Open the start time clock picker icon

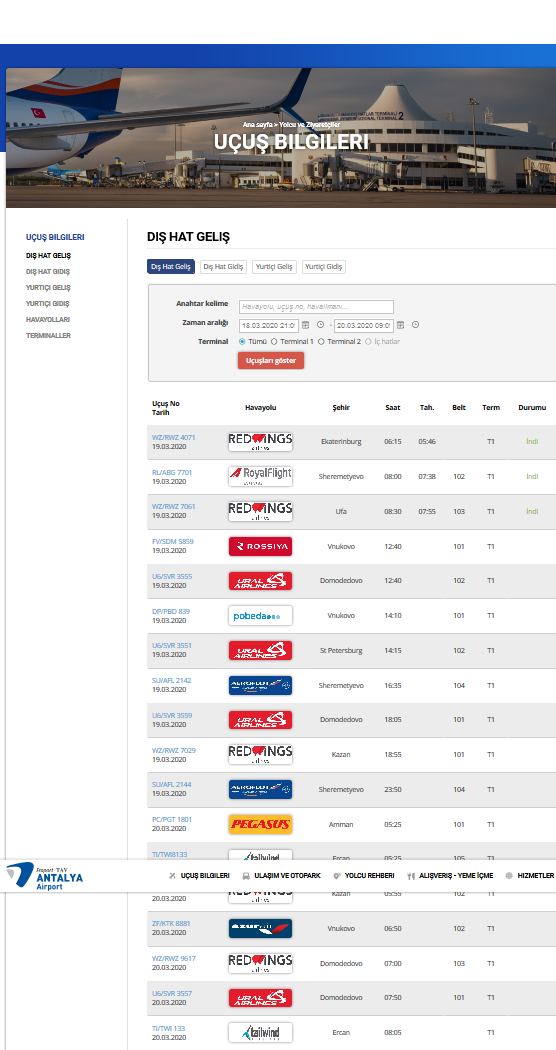click(320, 325)
